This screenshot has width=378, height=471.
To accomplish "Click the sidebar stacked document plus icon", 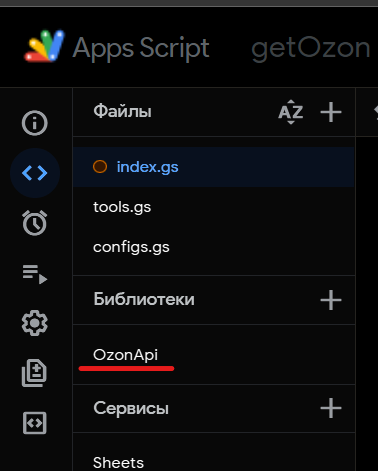I will pos(35,373).
